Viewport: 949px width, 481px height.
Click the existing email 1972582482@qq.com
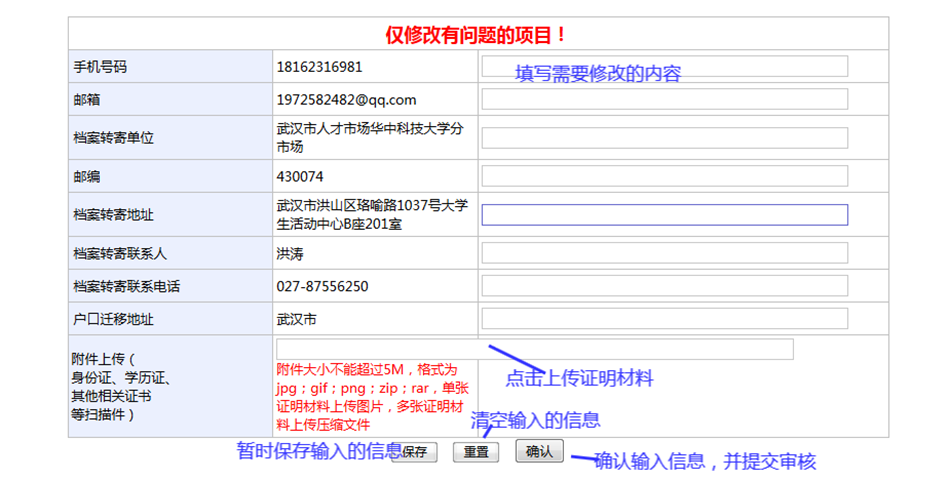[346, 100]
